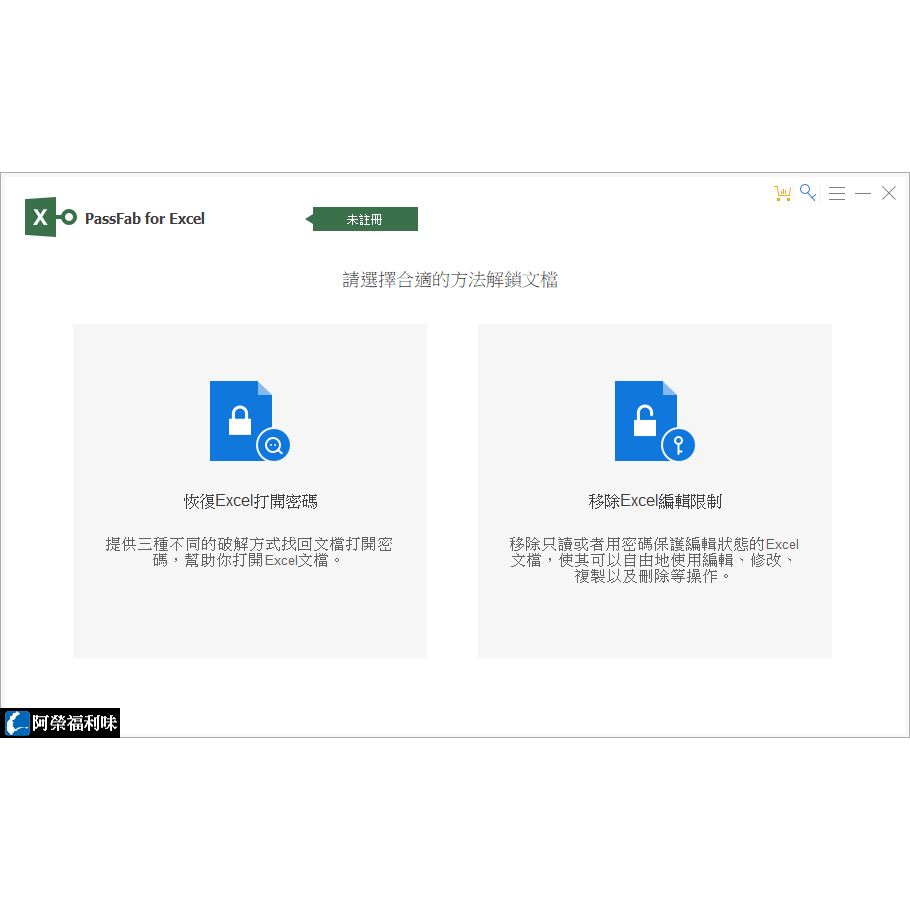Viewport: 910px width, 910px height.
Task: Click the PassFab for Excel title text
Action: click(145, 219)
